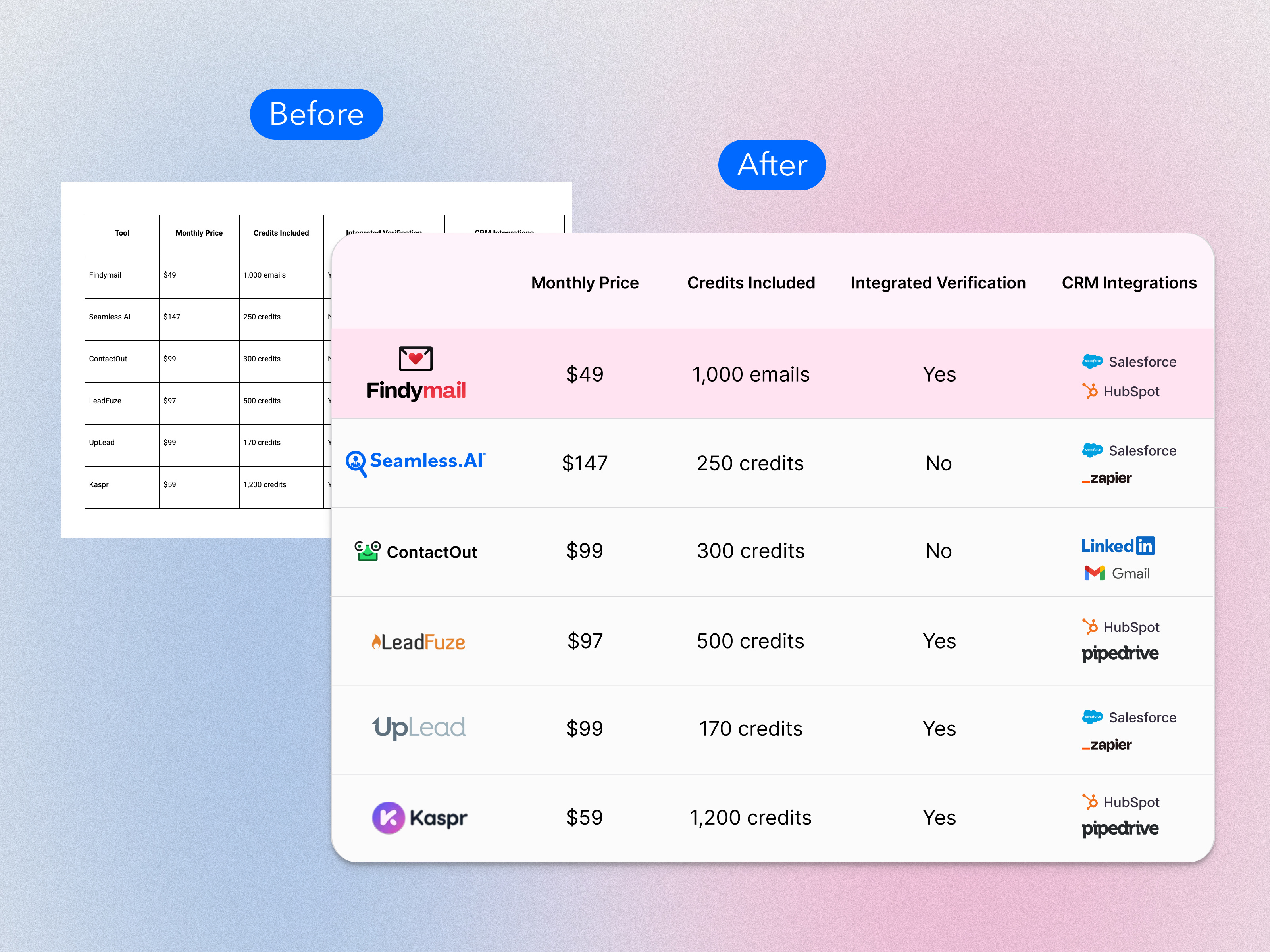The height and width of the screenshot is (952, 1270).
Task: Click Monthly Price header in After table
Action: click(585, 283)
